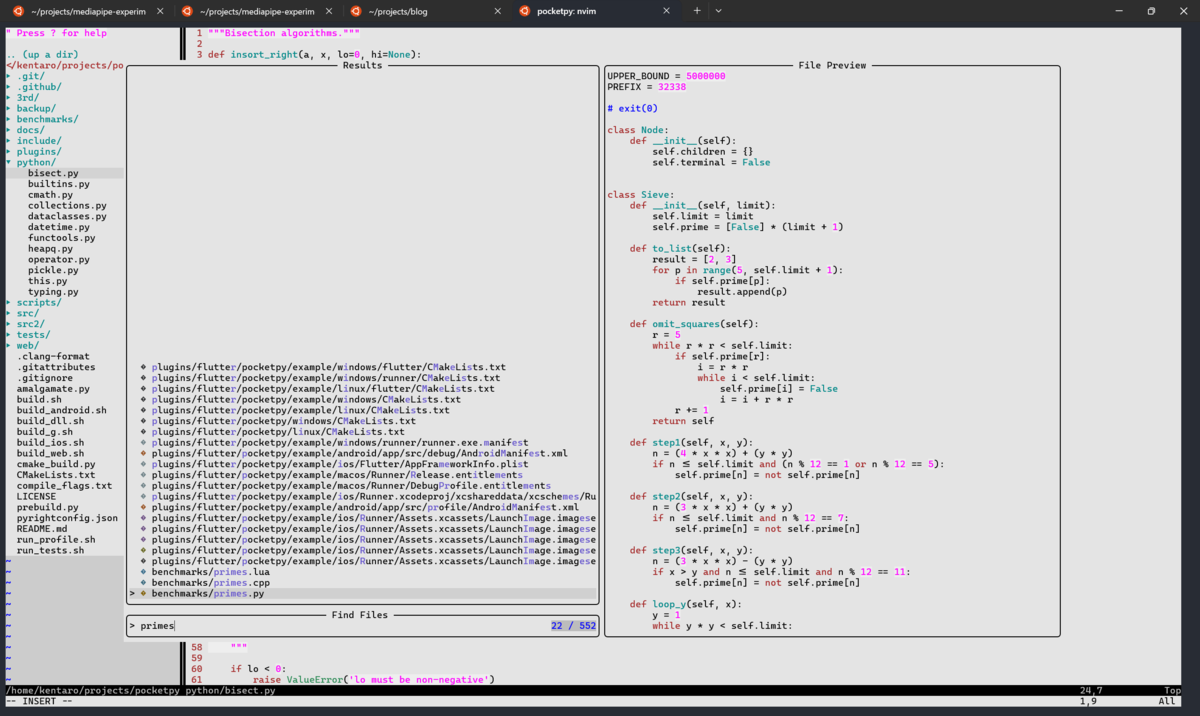Expand the web/ directory
Viewport: 1200px width, 716px height.
pos(22,345)
